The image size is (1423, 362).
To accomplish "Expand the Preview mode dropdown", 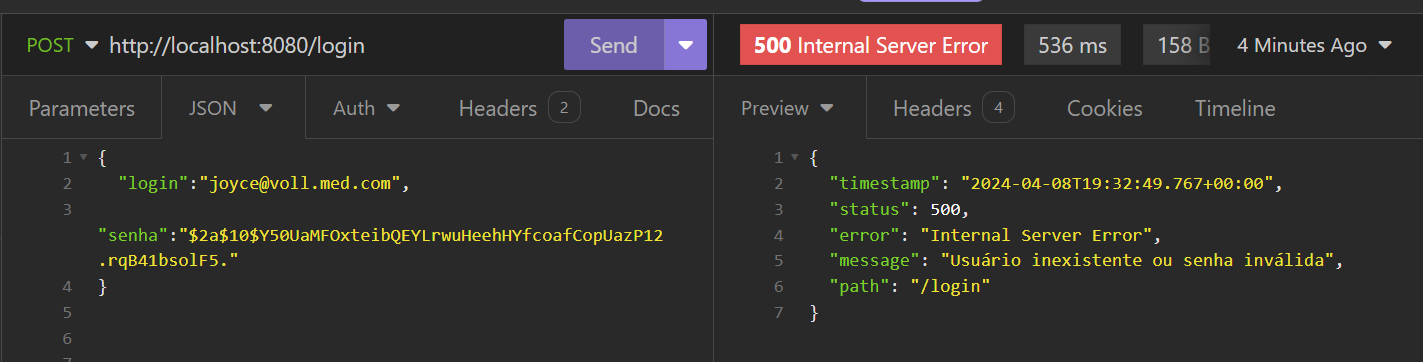I will pyautogui.click(x=788, y=108).
